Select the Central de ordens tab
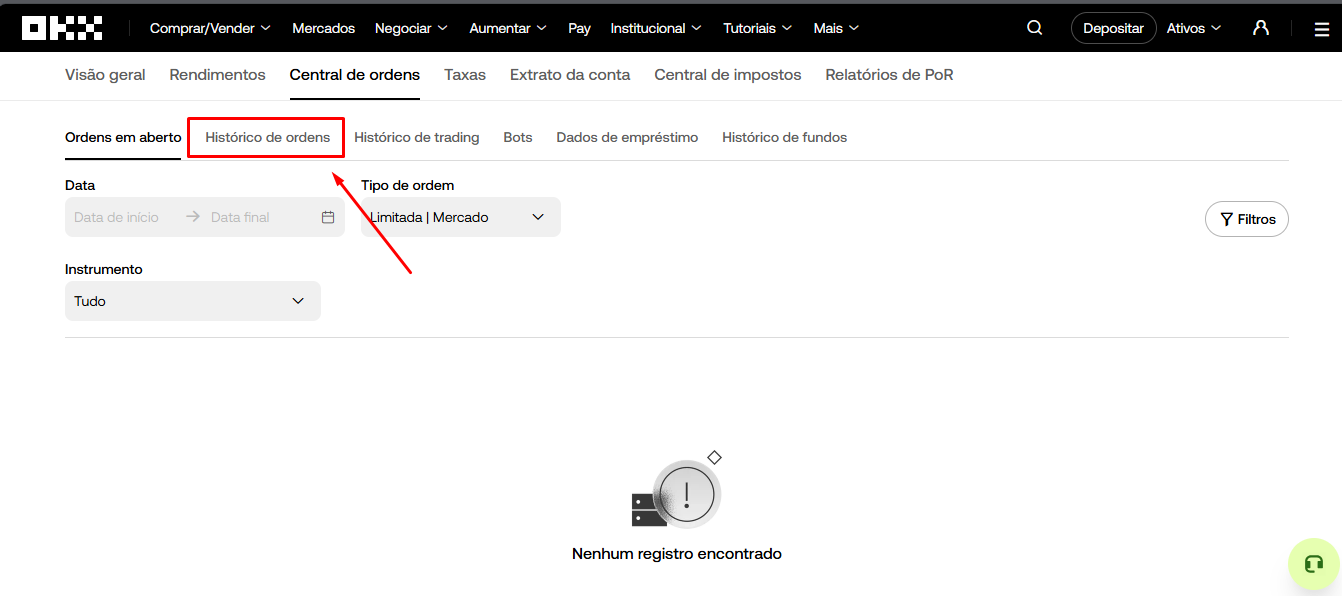 tap(355, 75)
